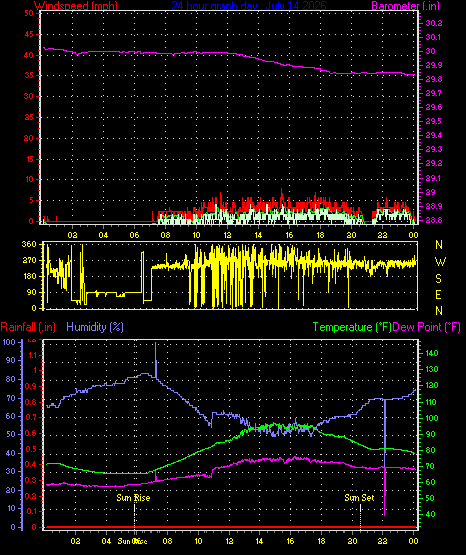Screen dimensions: 466x555
Task: Click hour label 06 under the windspeed chart
Action: point(134,235)
